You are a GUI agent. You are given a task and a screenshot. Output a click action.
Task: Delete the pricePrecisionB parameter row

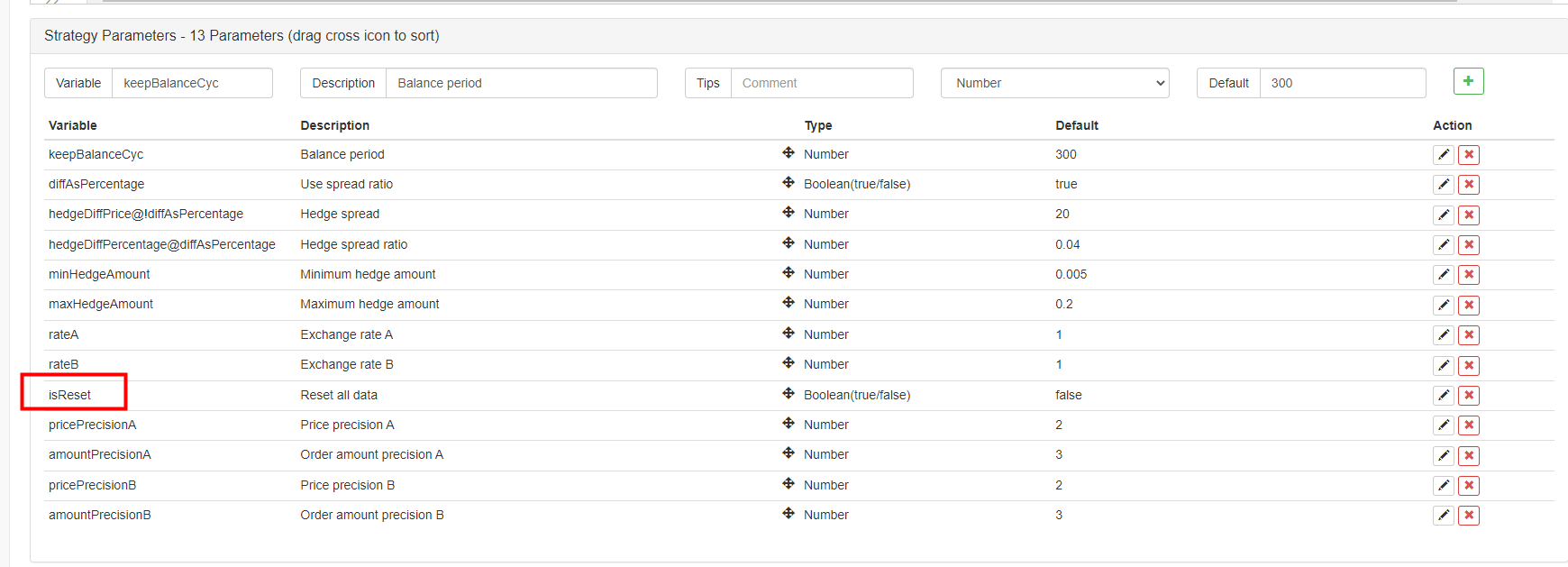click(x=1469, y=486)
